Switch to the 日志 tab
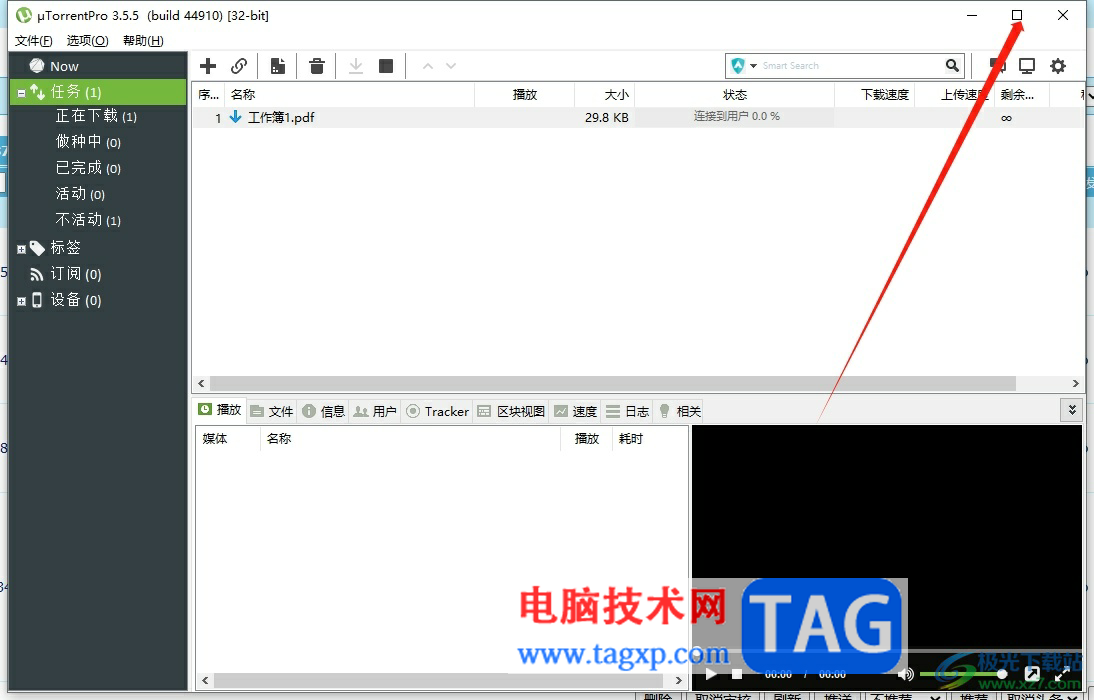This screenshot has width=1094, height=700. (627, 411)
